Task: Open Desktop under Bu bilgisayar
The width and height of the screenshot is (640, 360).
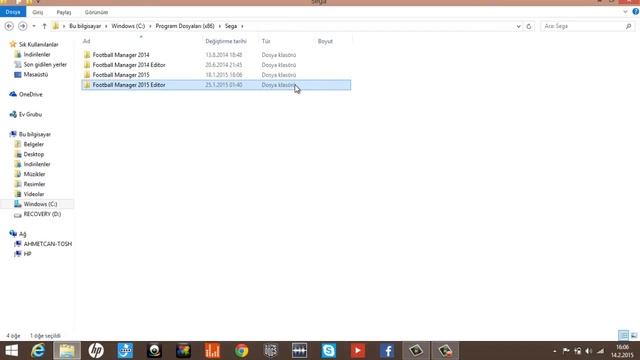Action: (x=33, y=154)
